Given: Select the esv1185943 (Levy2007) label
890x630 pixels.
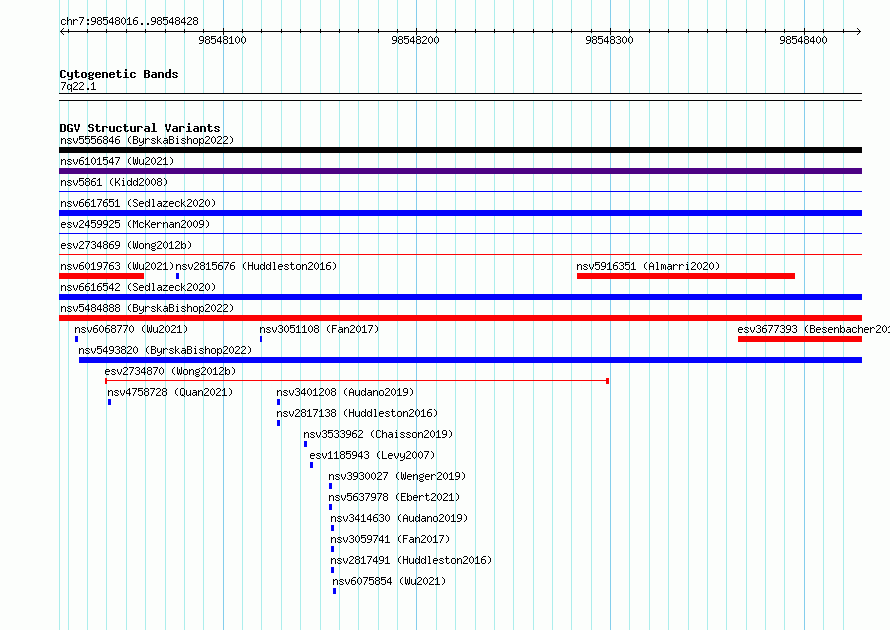Looking at the screenshot, I should (372, 455).
